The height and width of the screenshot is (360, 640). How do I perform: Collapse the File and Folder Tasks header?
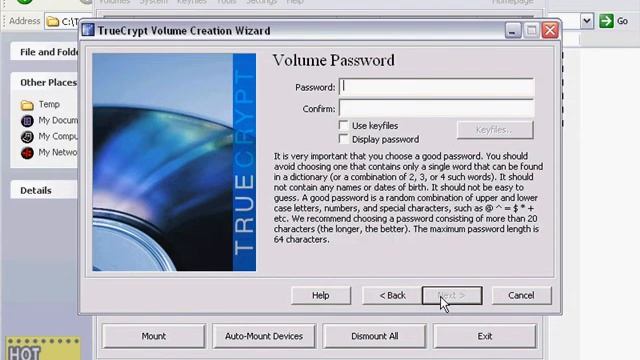click(44, 52)
